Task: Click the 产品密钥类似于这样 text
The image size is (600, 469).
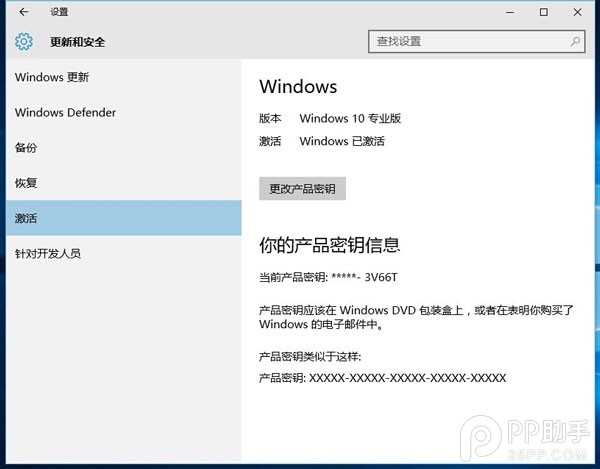Action: click(310, 357)
